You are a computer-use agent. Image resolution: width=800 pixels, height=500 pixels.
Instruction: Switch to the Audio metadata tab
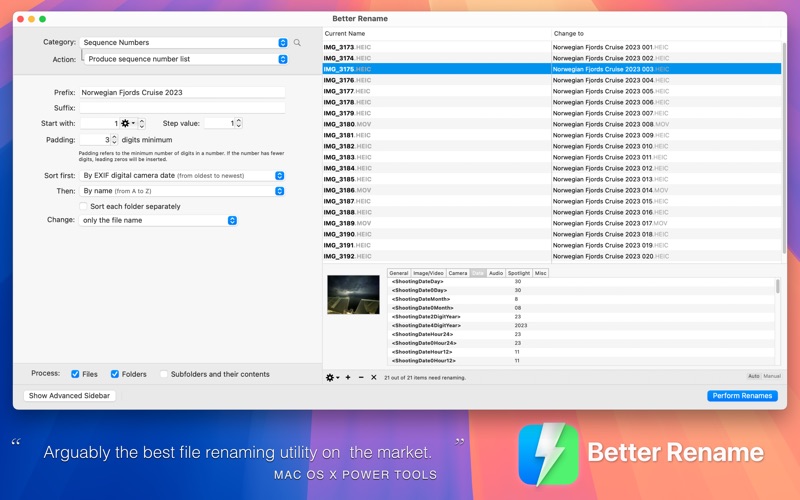click(496, 273)
